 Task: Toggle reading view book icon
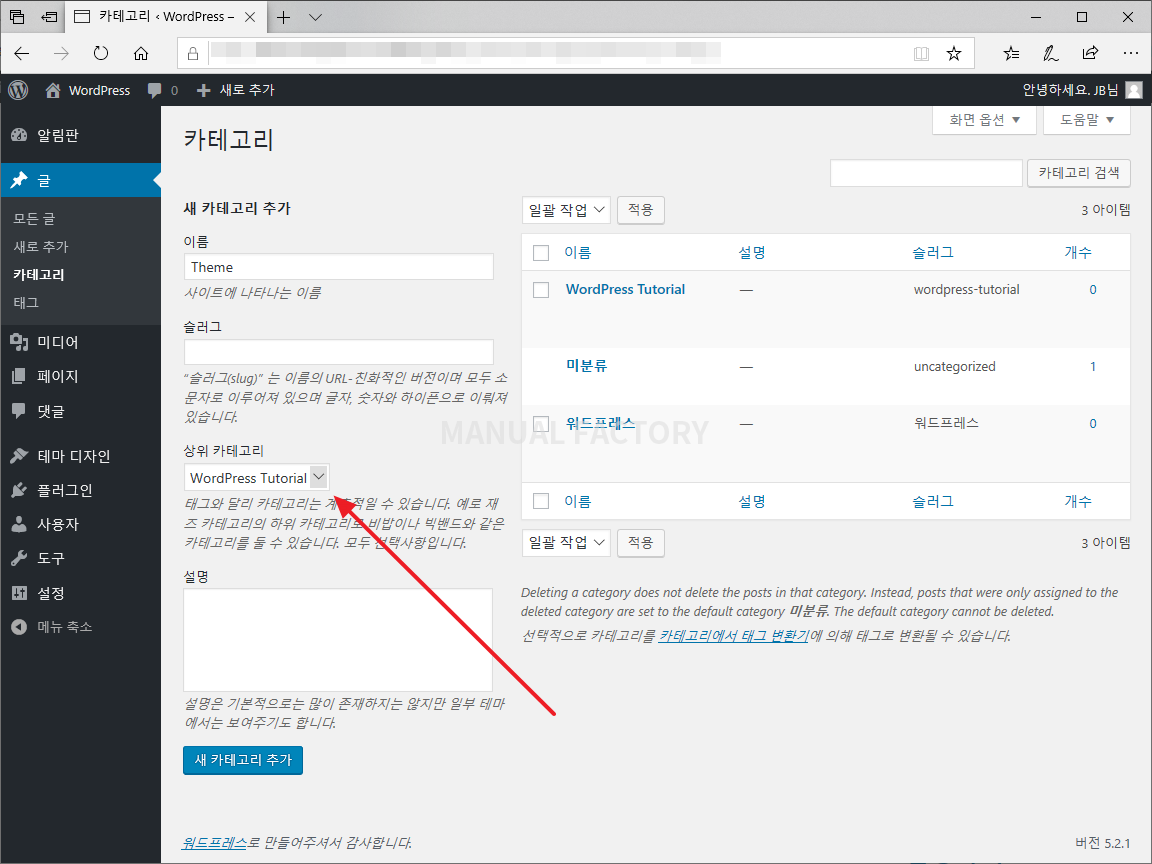(x=921, y=53)
